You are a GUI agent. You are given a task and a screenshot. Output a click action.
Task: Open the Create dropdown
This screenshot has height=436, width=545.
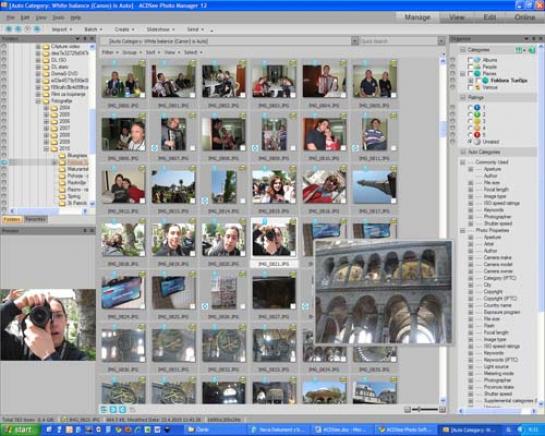tap(124, 30)
